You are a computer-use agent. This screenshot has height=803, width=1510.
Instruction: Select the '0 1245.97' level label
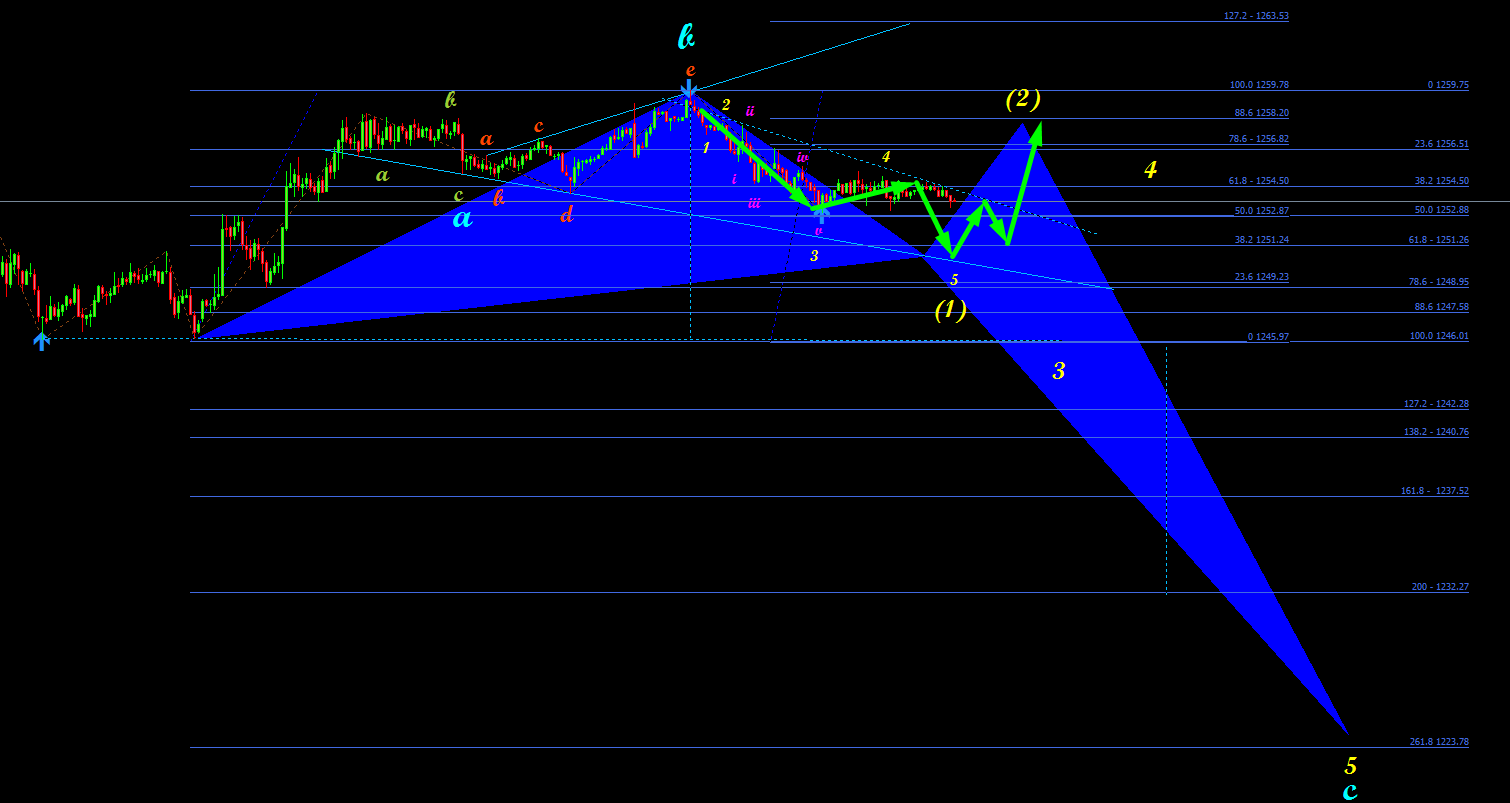tap(1268, 337)
